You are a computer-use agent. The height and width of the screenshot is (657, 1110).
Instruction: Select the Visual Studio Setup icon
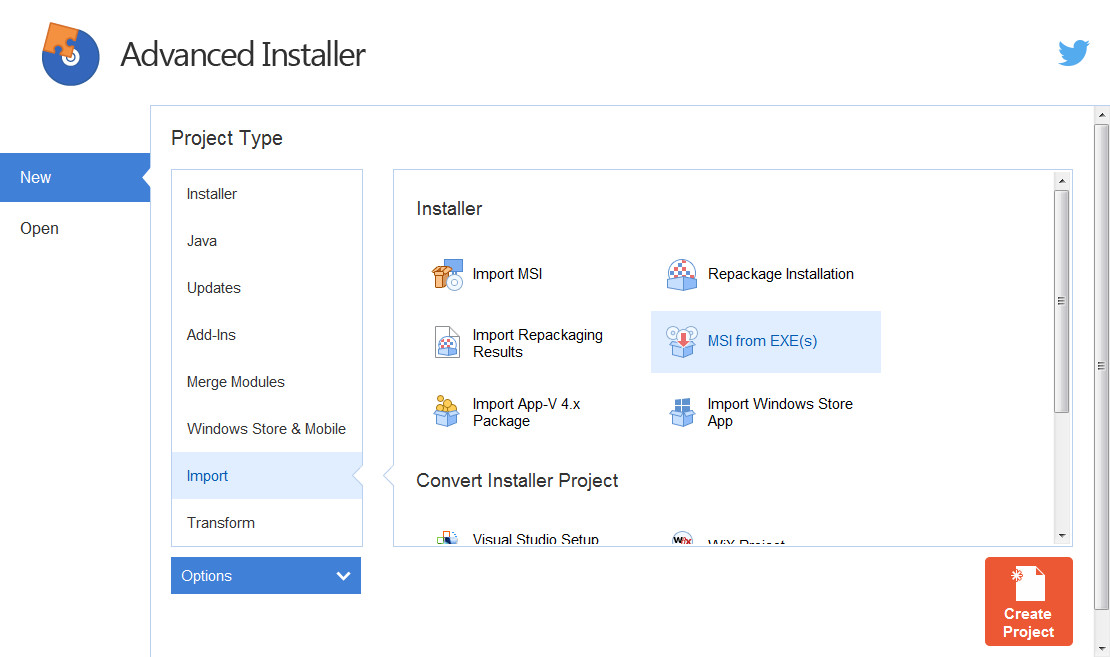447,538
